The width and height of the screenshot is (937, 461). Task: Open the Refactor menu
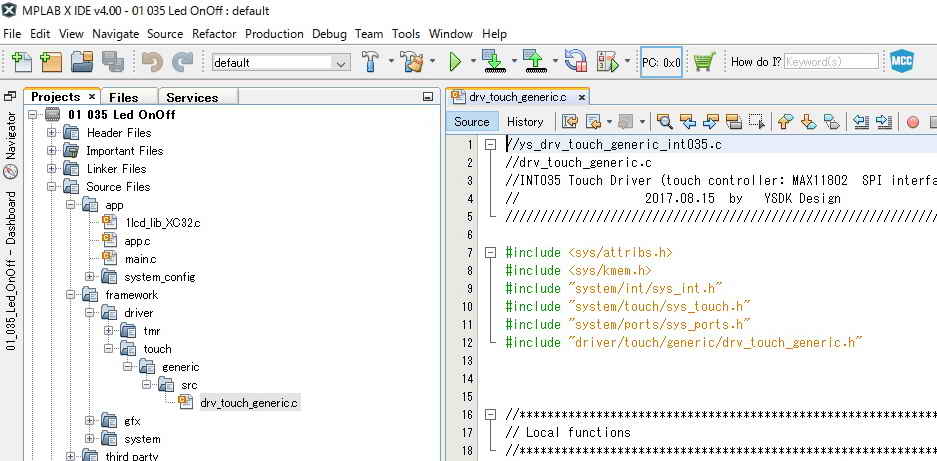214,34
